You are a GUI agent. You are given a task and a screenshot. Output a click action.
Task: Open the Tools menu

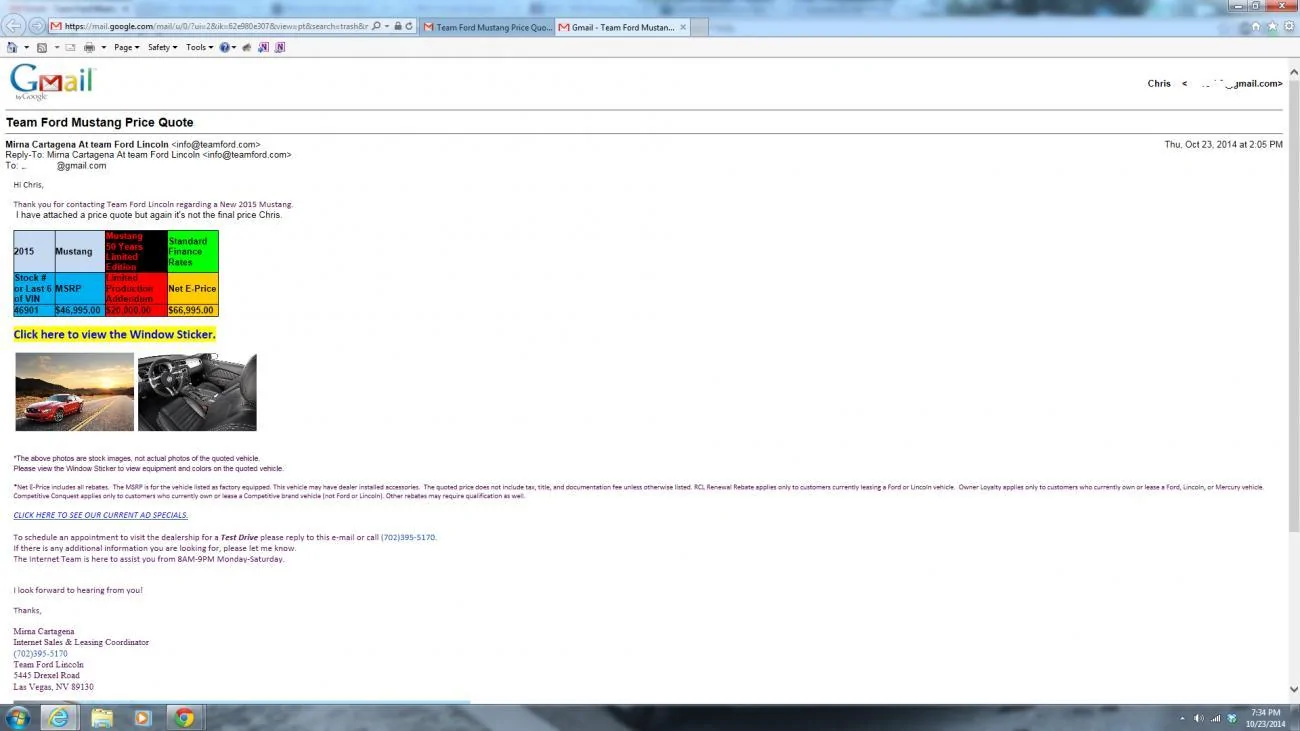point(199,47)
